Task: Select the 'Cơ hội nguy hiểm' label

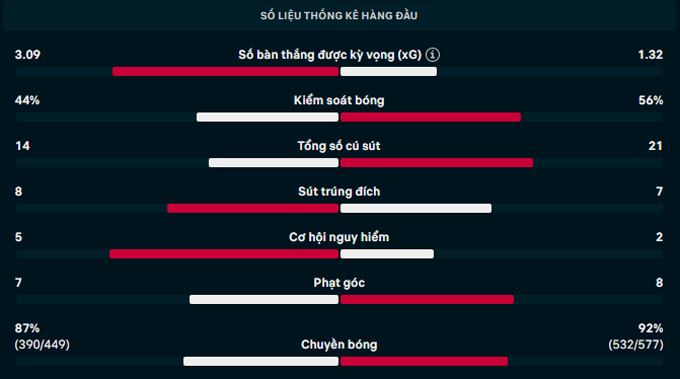Action: 339,237
